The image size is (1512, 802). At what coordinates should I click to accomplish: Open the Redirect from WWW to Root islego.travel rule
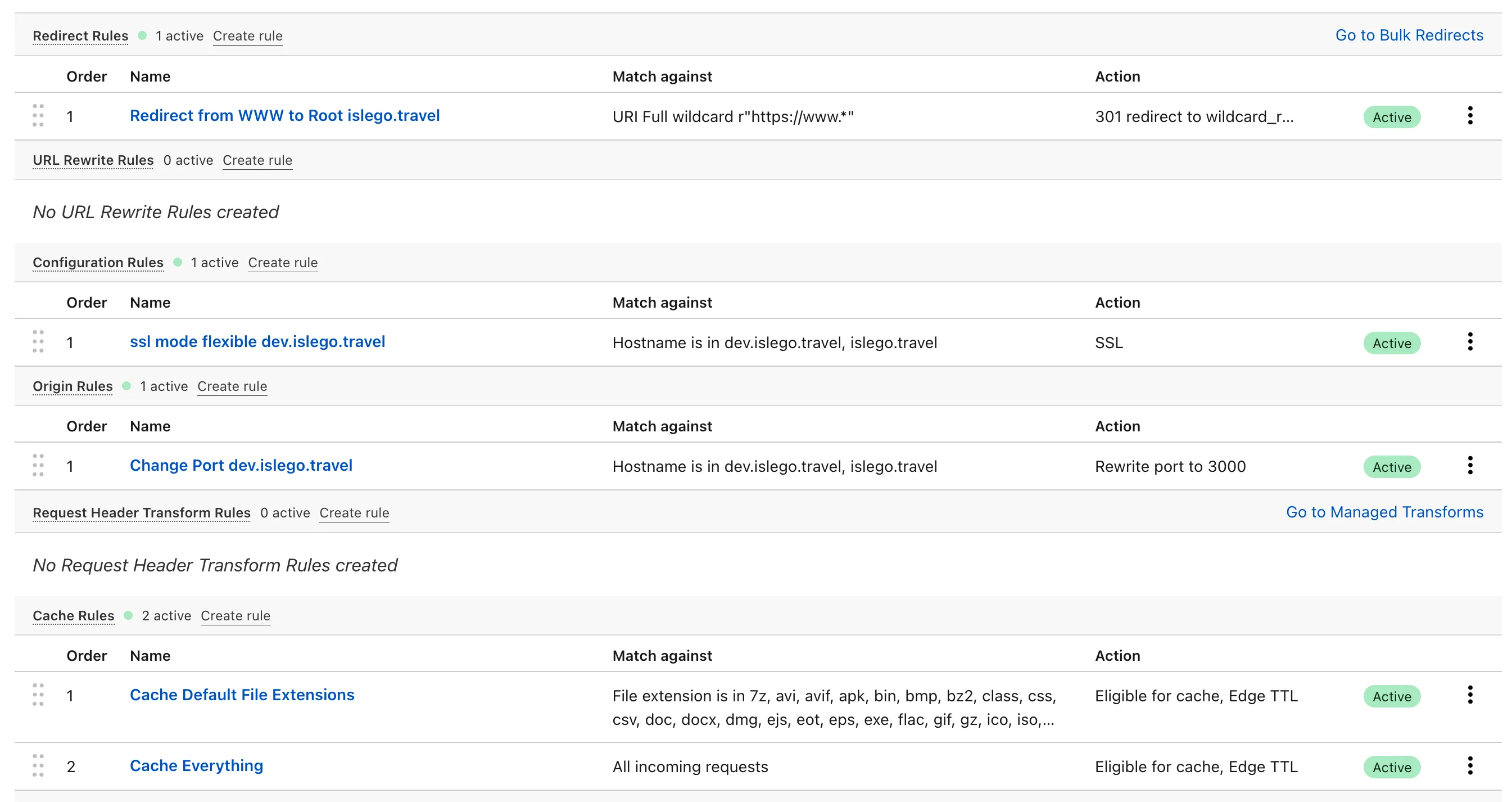pyautogui.click(x=284, y=116)
